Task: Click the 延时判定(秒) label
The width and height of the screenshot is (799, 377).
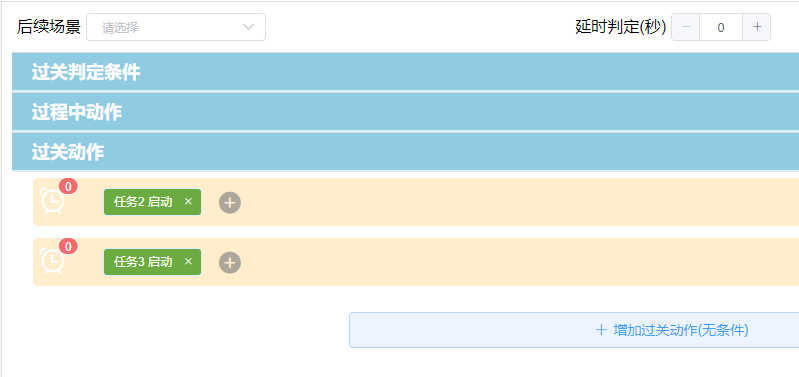Action: coord(621,27)
